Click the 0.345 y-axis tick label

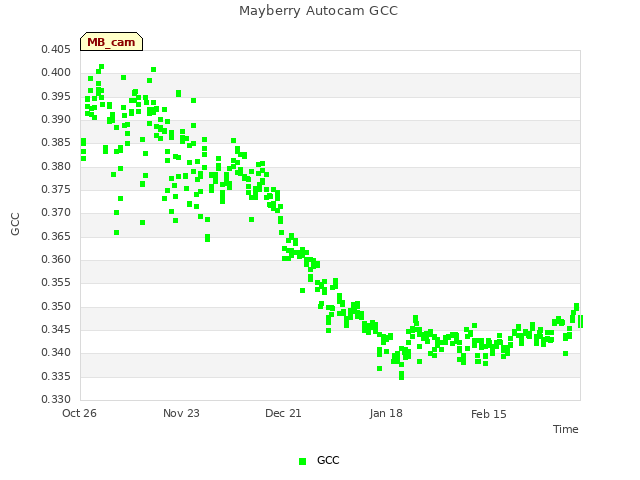tap(56, 329)
